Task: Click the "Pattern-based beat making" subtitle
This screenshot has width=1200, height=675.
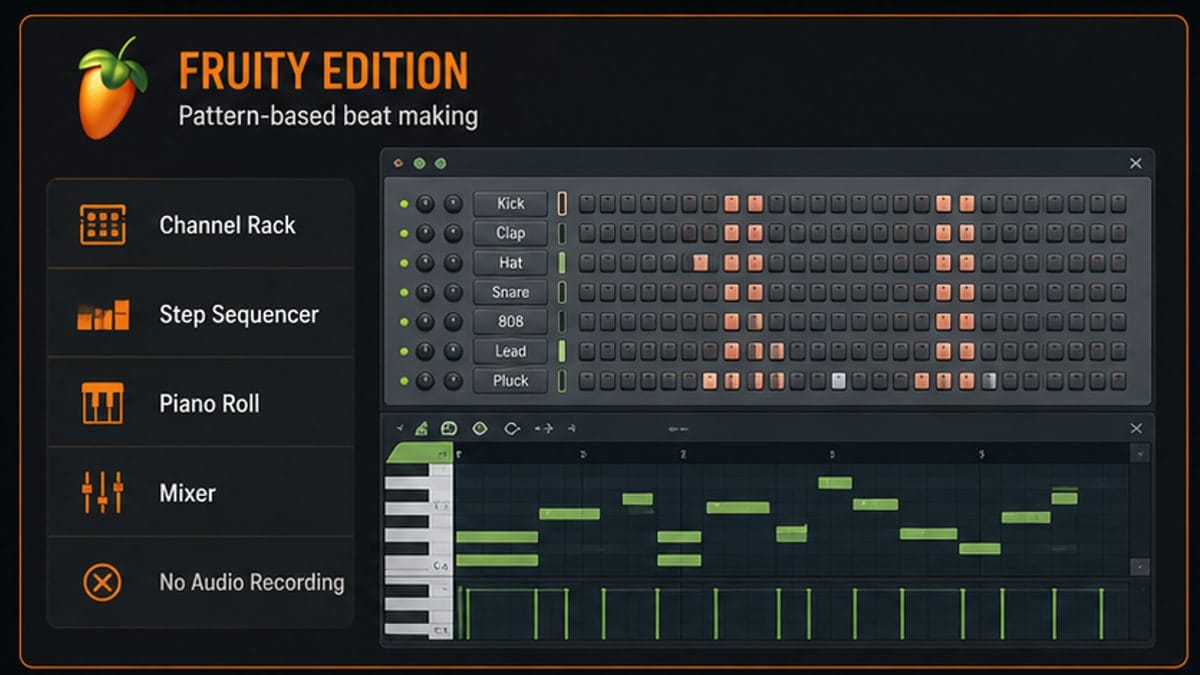Action: coord(328,116)
